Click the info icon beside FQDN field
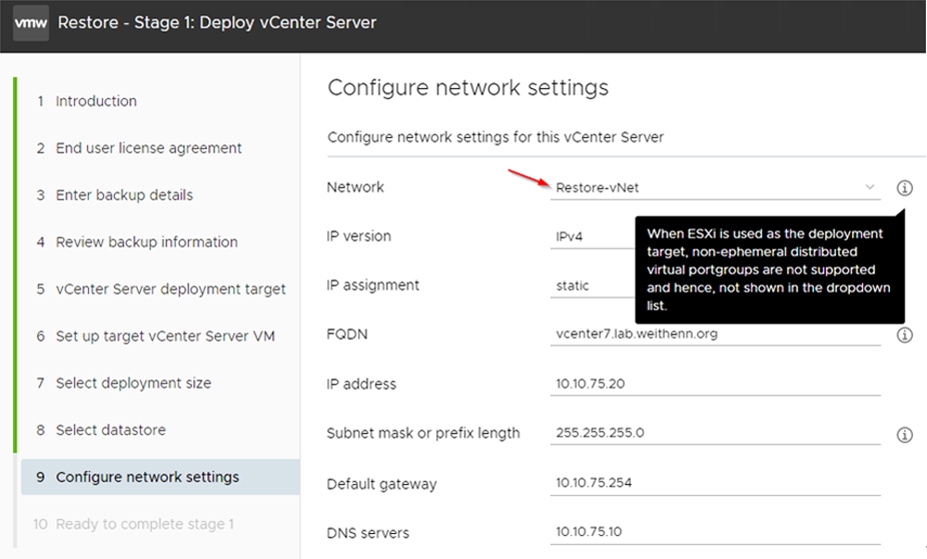Screen dimensions: 927x559 [904, 335]
